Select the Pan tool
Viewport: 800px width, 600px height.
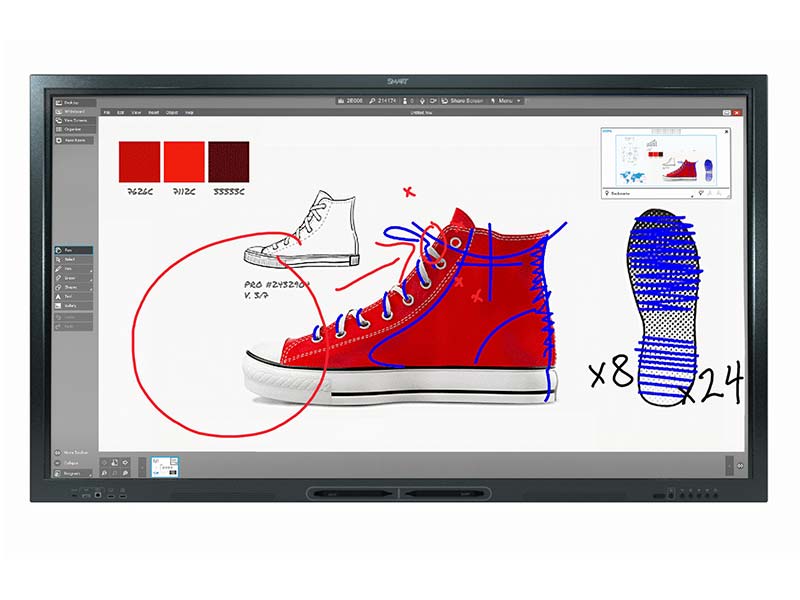[73, 251]
